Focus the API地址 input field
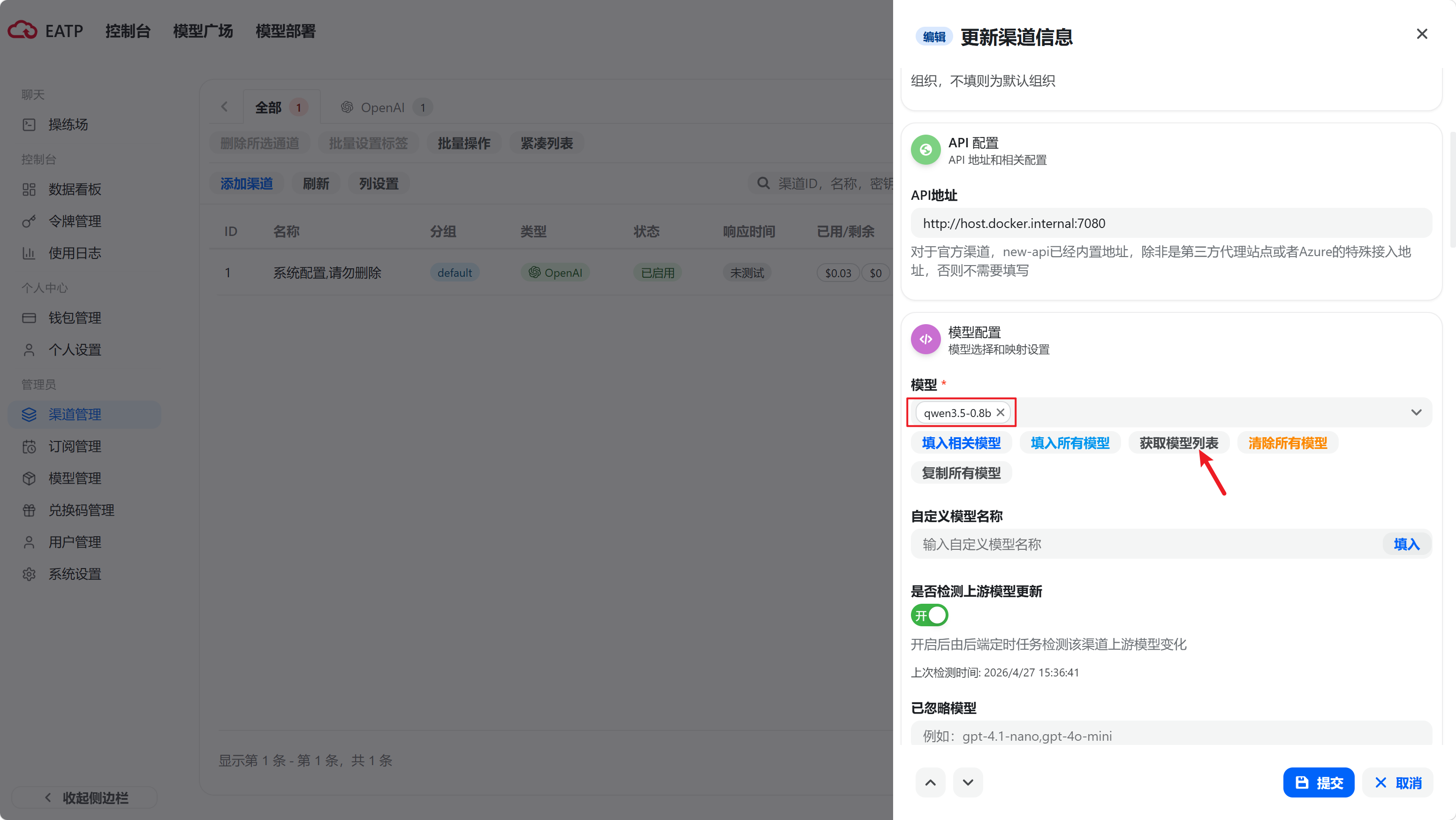This screenshot has width=1456, height=820. point(1171,223)
